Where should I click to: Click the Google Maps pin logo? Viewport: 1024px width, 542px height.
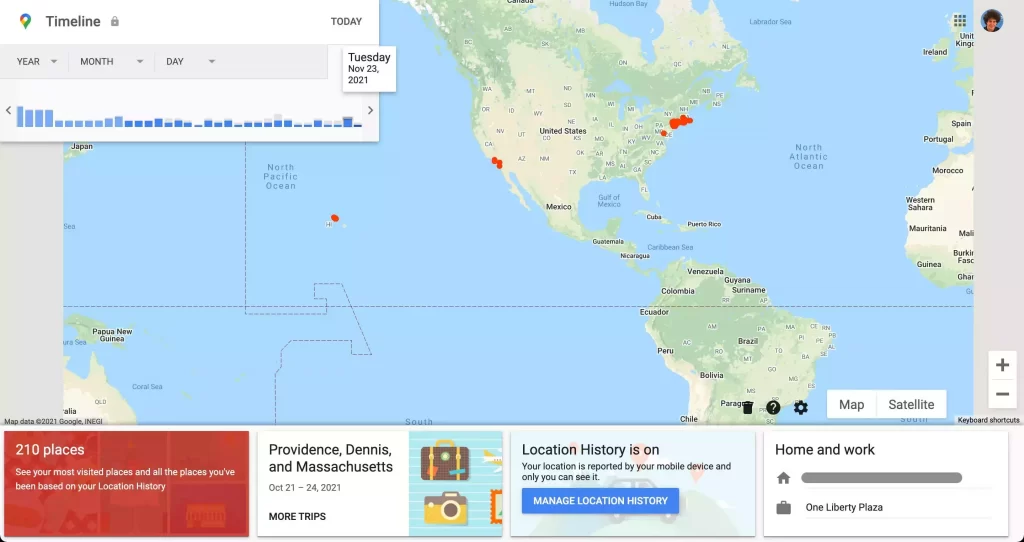(25, 21)
